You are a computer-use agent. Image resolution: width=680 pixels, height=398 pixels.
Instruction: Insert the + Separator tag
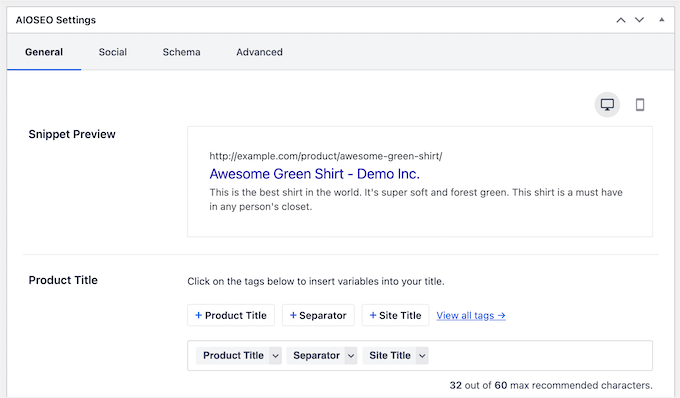pos(318,315)
